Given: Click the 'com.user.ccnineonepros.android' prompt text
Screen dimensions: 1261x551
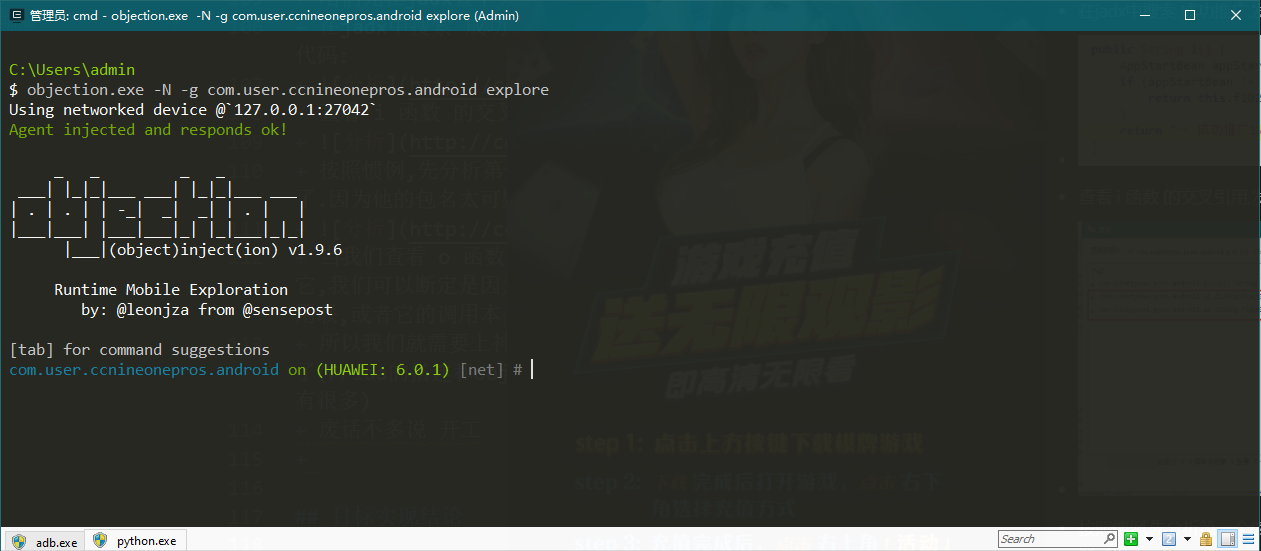Looking at the screenshot, I should pyautogui.click(x=144, y=370).
